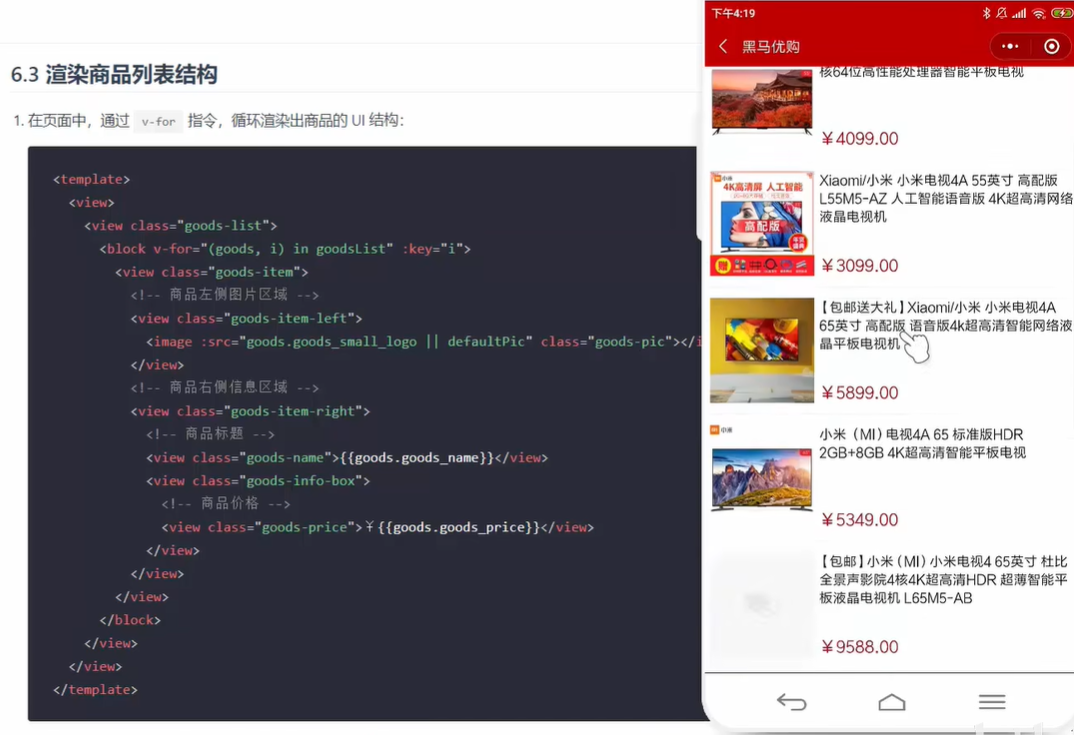The width and height of the screenshot is (1074, 735).
Task: Tap the circular close icon in capsule
Action: 1051,47
